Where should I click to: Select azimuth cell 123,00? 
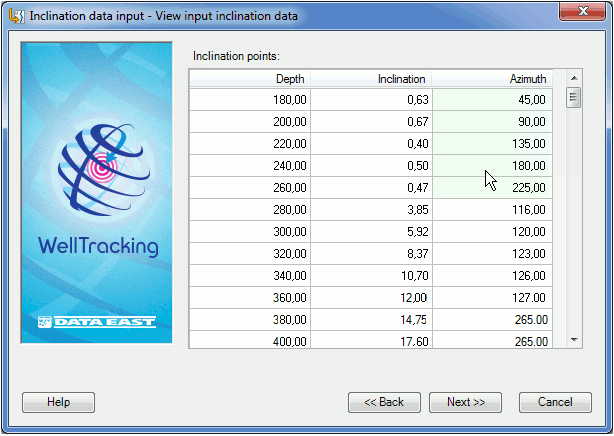(x=493, y=253)
